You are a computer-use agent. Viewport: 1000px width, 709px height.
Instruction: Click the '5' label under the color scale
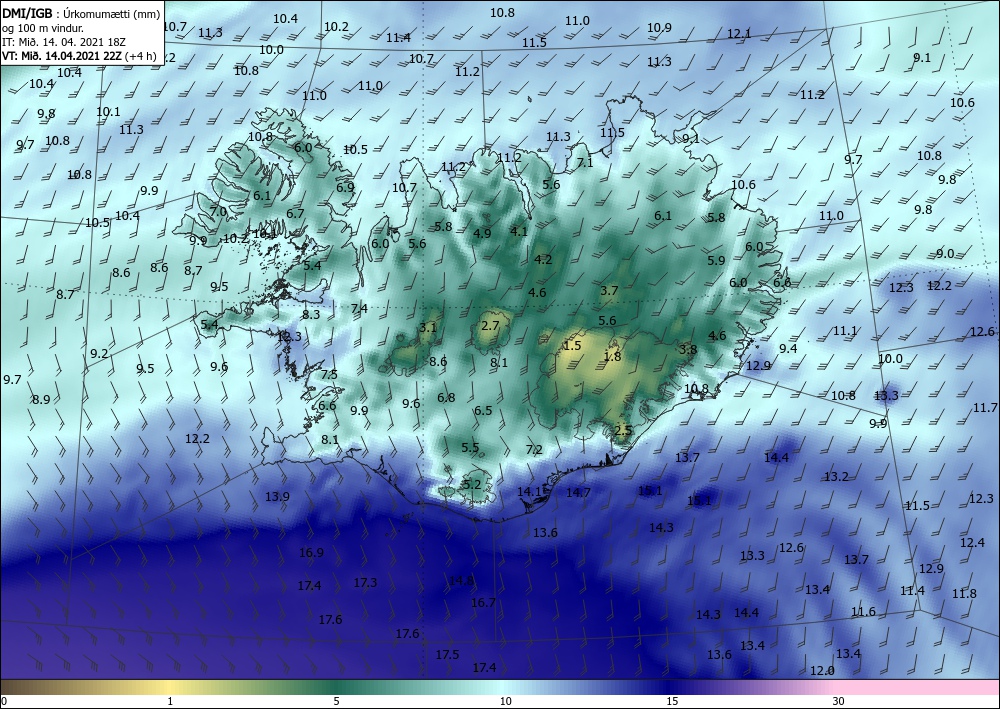pyautogui.click(x=336, y=702)
